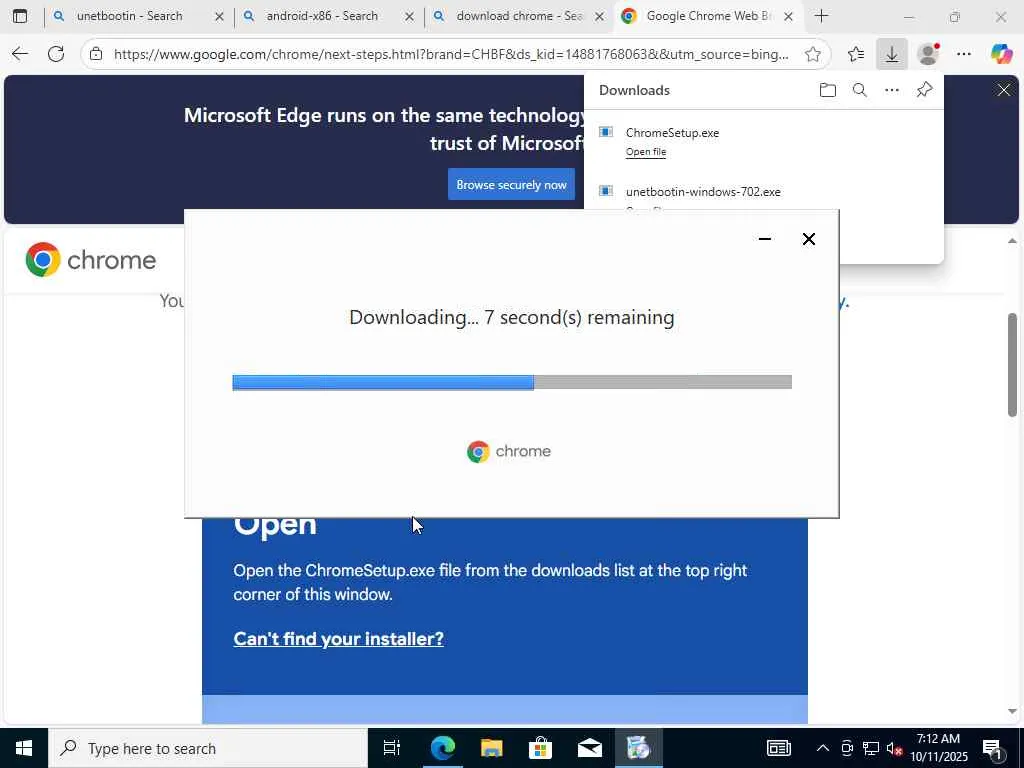Close the Google Chrome Web Browser tab

(788, 16)
